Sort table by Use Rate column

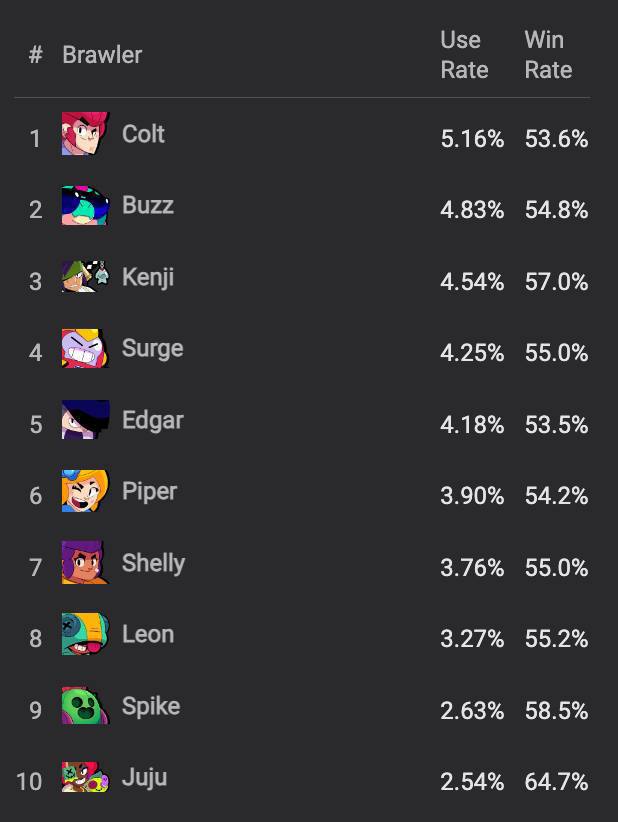(x=464, y=55)
